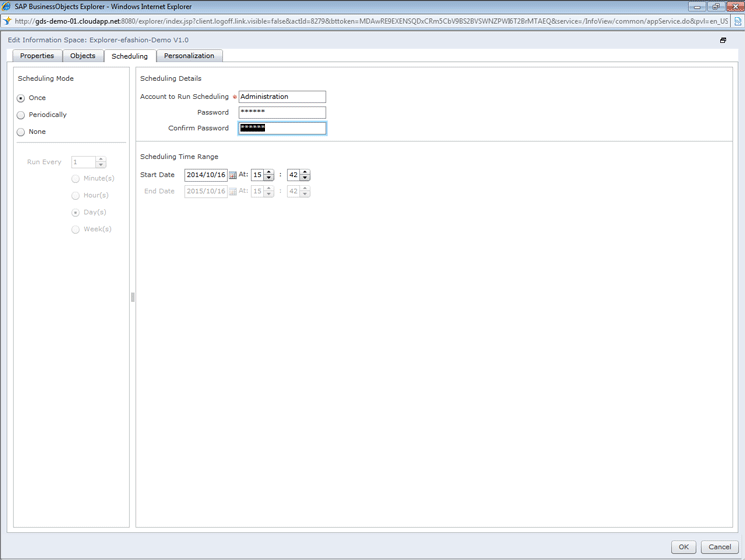Focus the Password input field

point(282,112)
